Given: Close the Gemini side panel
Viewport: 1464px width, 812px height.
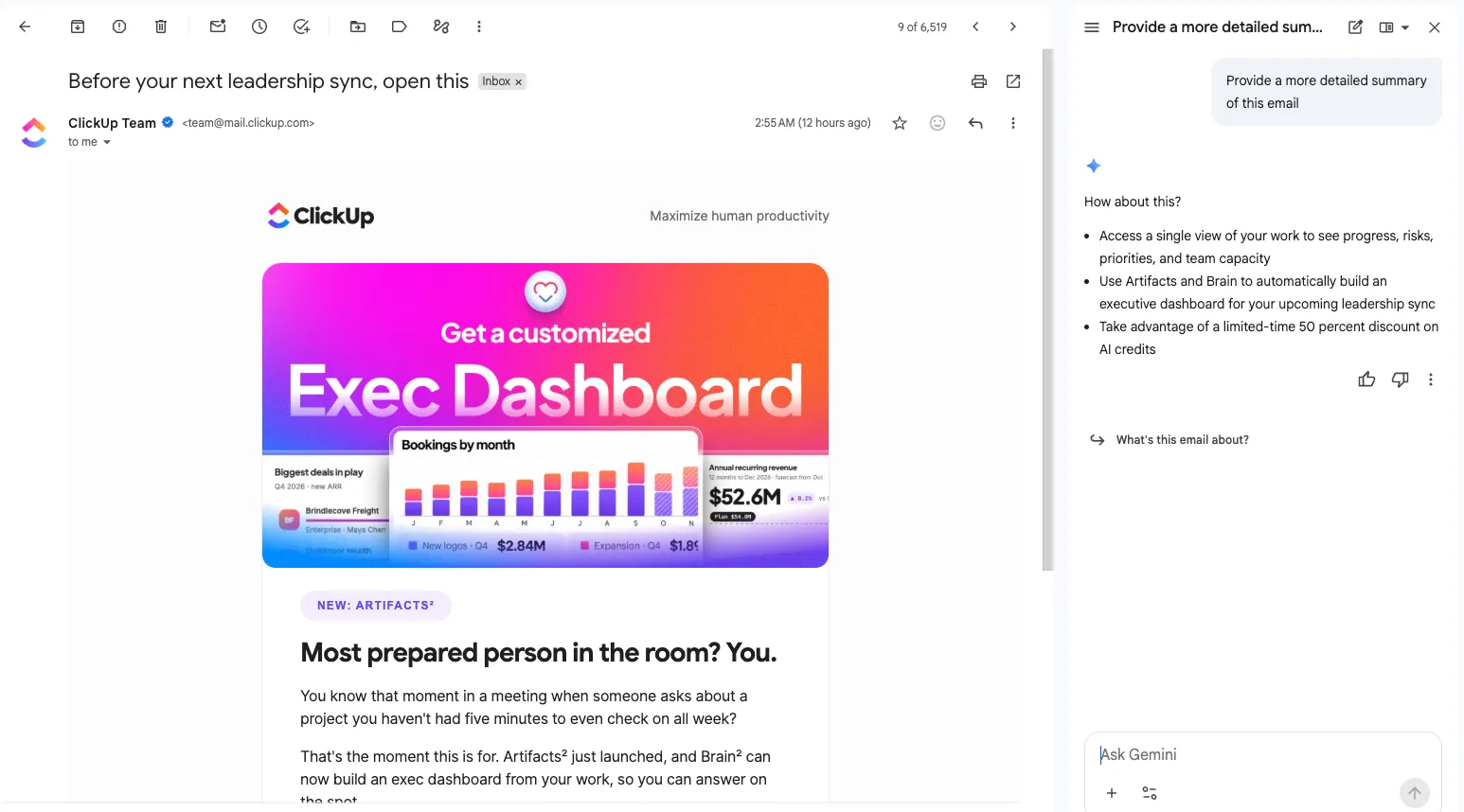Looking at the screenshot, I should [1435, 27].
